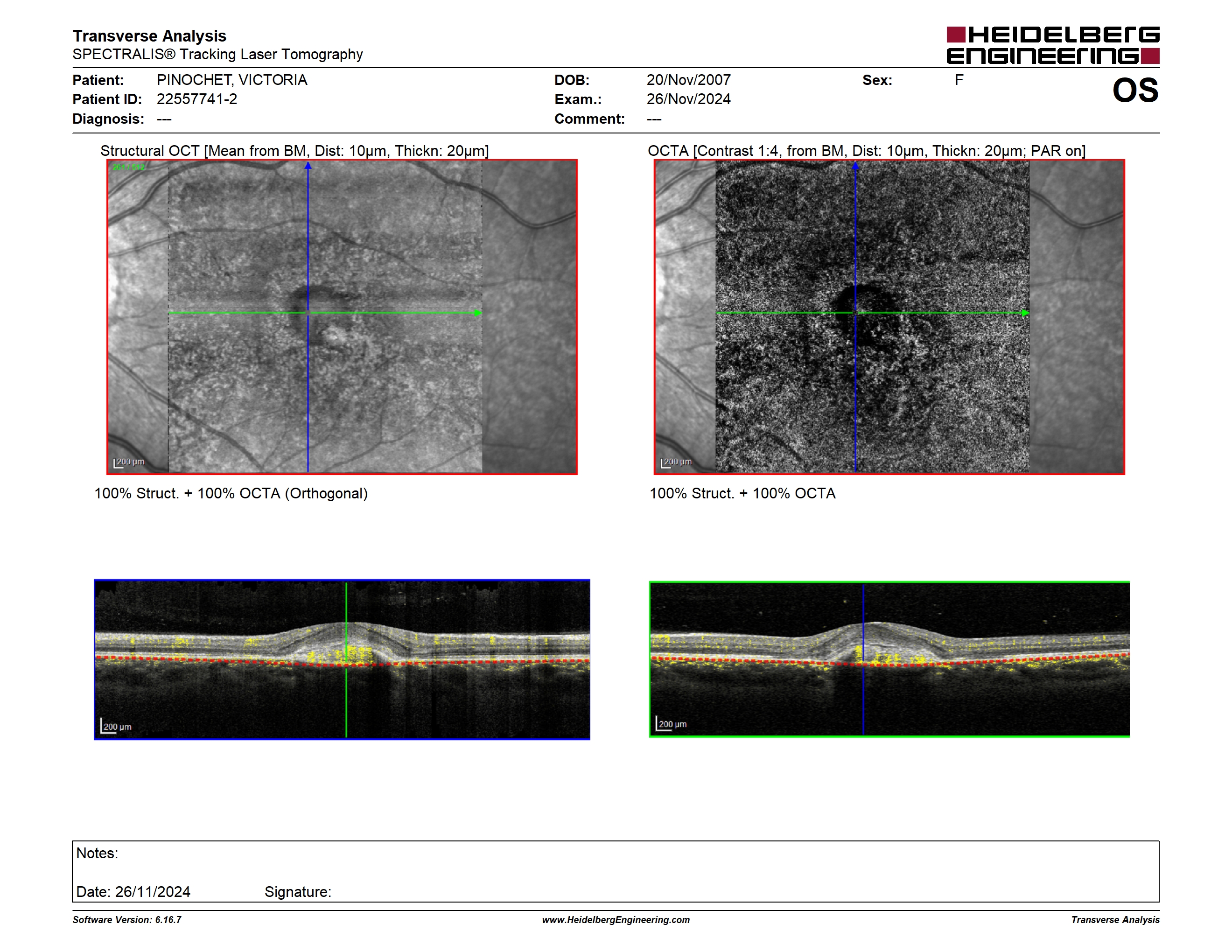Click the DOB value '20/Nov/2007'
Image resolution: width=1232 pixels, height=952 pixels.
point(688,80)
